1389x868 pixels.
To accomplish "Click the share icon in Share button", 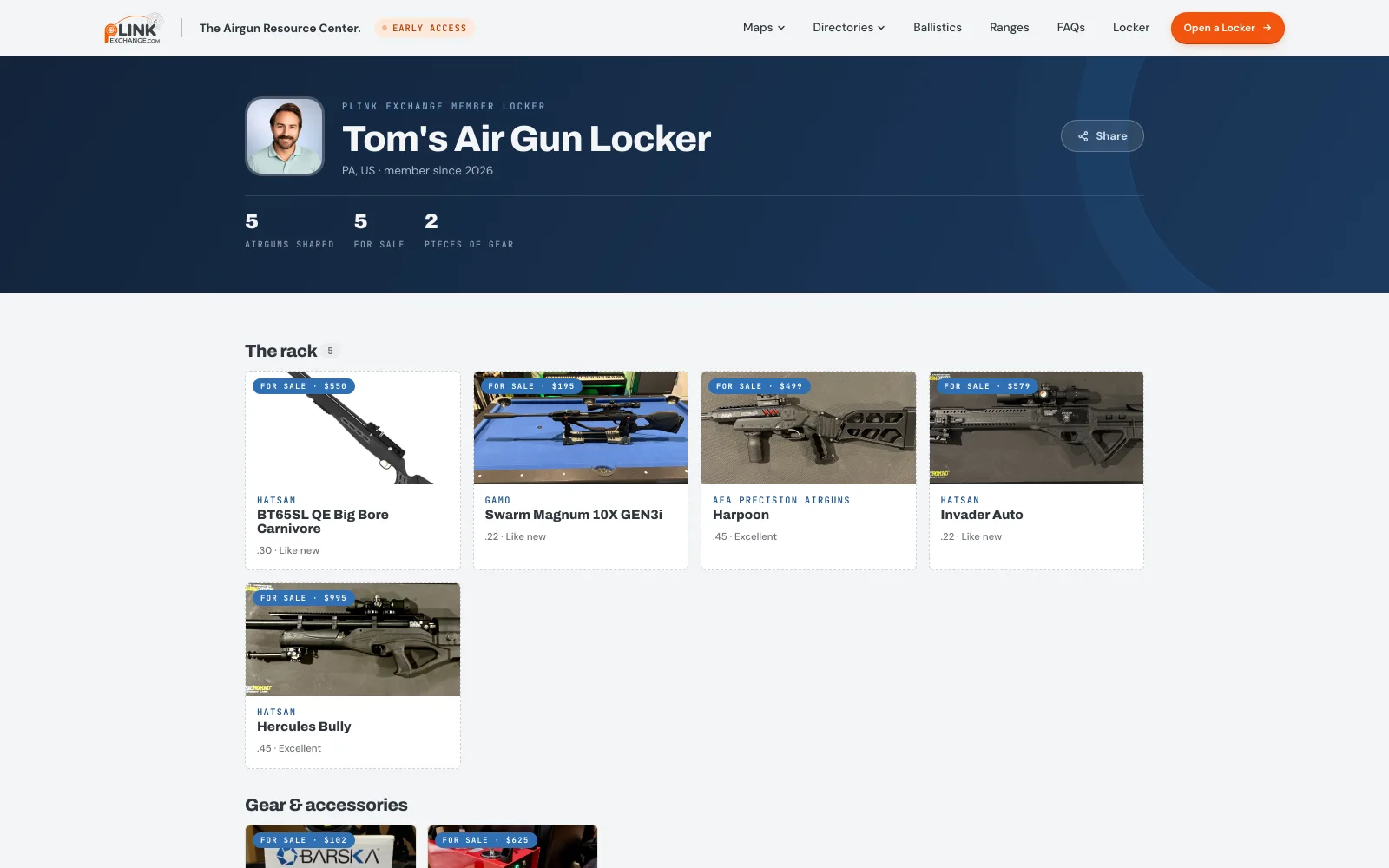I will tap(1083, 136).
